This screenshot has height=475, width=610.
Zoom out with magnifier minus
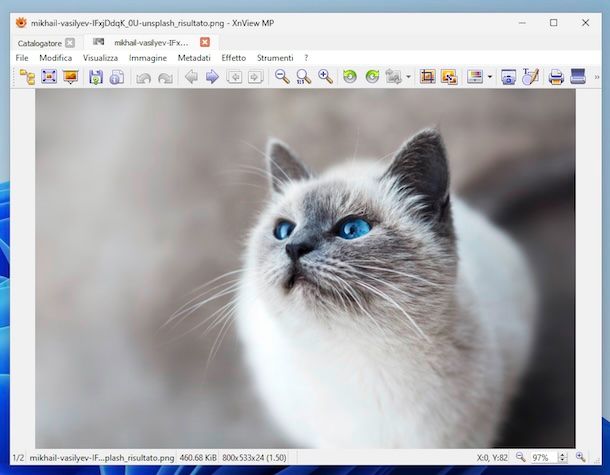click(x=282, y=77)
